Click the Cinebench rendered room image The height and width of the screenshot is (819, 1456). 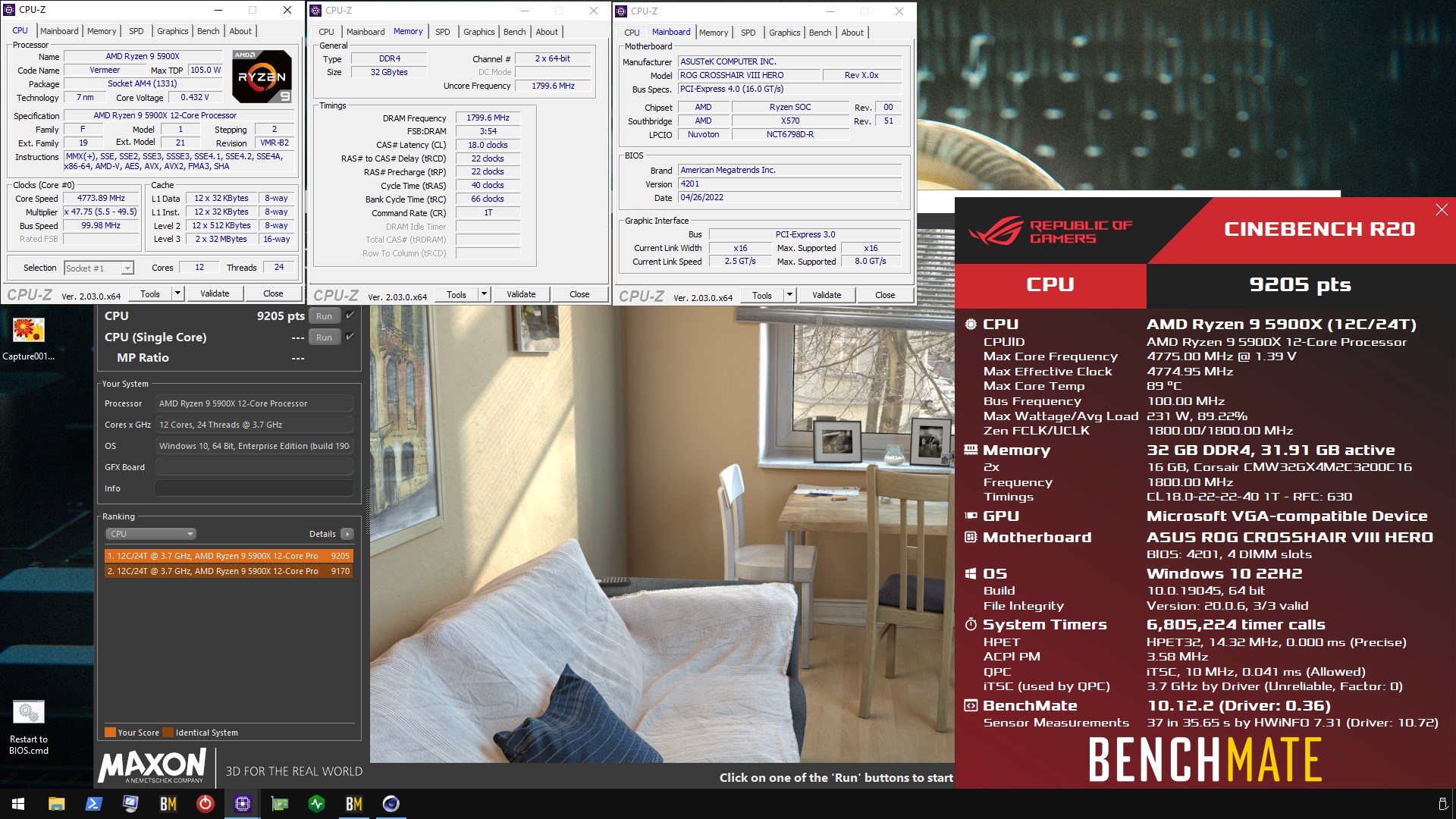point(661,534)
